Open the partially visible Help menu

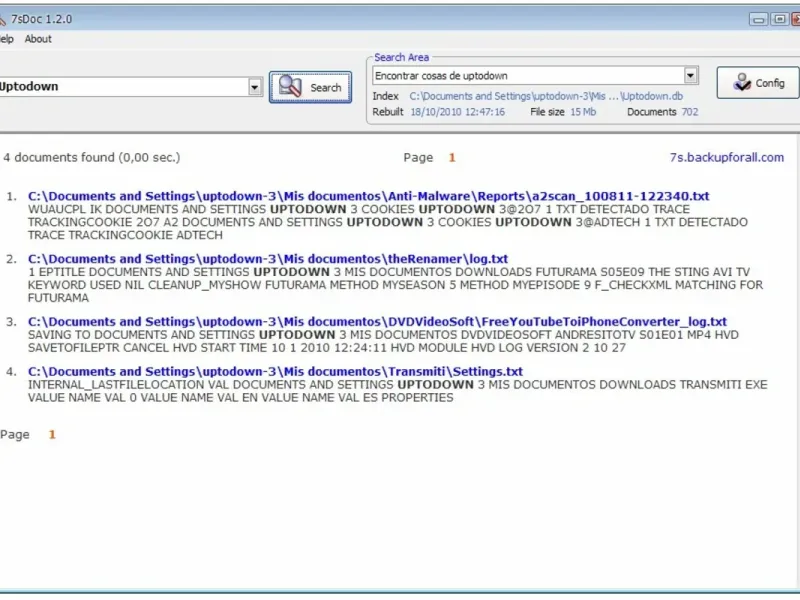(x=6, y=39)
